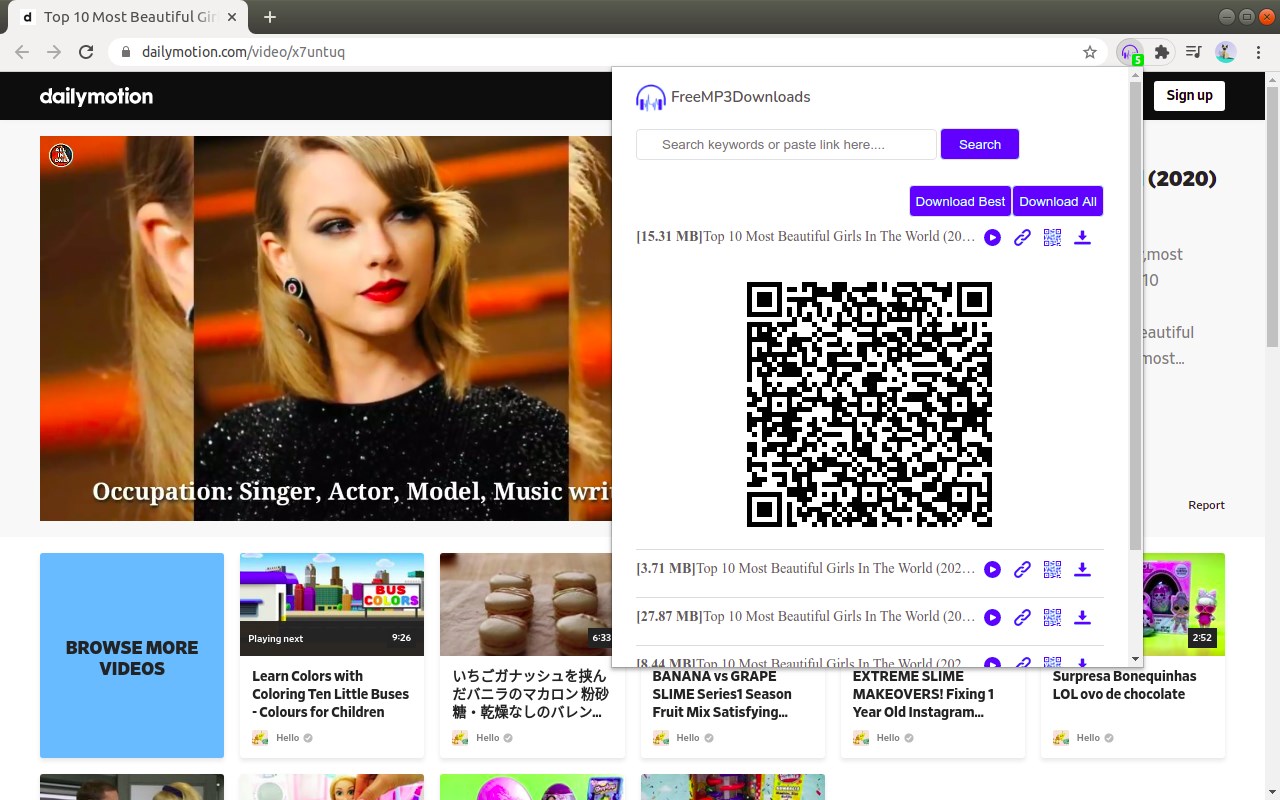Play the 3.71 MB audio file
This screenshot has width=1280, height=800.
992,569
